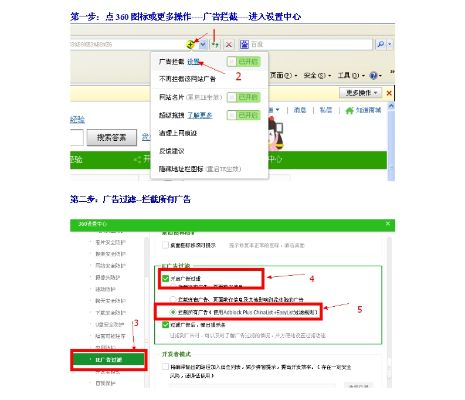Image resolution: width=465 pixels, height=400 pixels.
Task: Click the blue help question mark icon
Action: coord(373,76)
